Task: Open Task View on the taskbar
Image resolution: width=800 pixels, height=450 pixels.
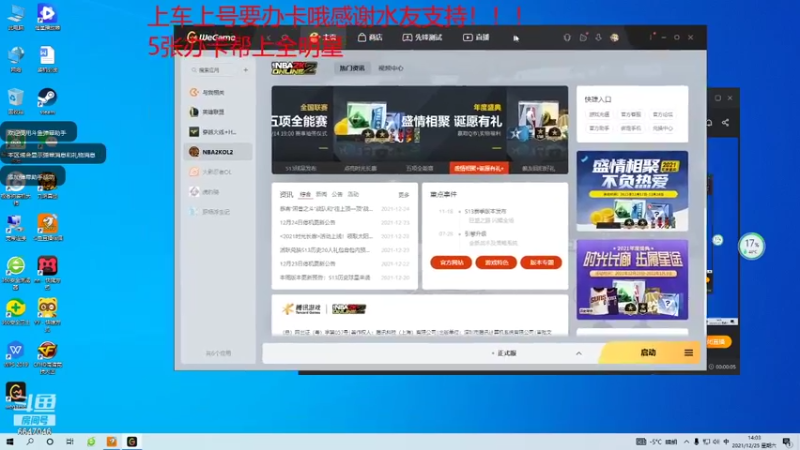Action: point(70,442)
